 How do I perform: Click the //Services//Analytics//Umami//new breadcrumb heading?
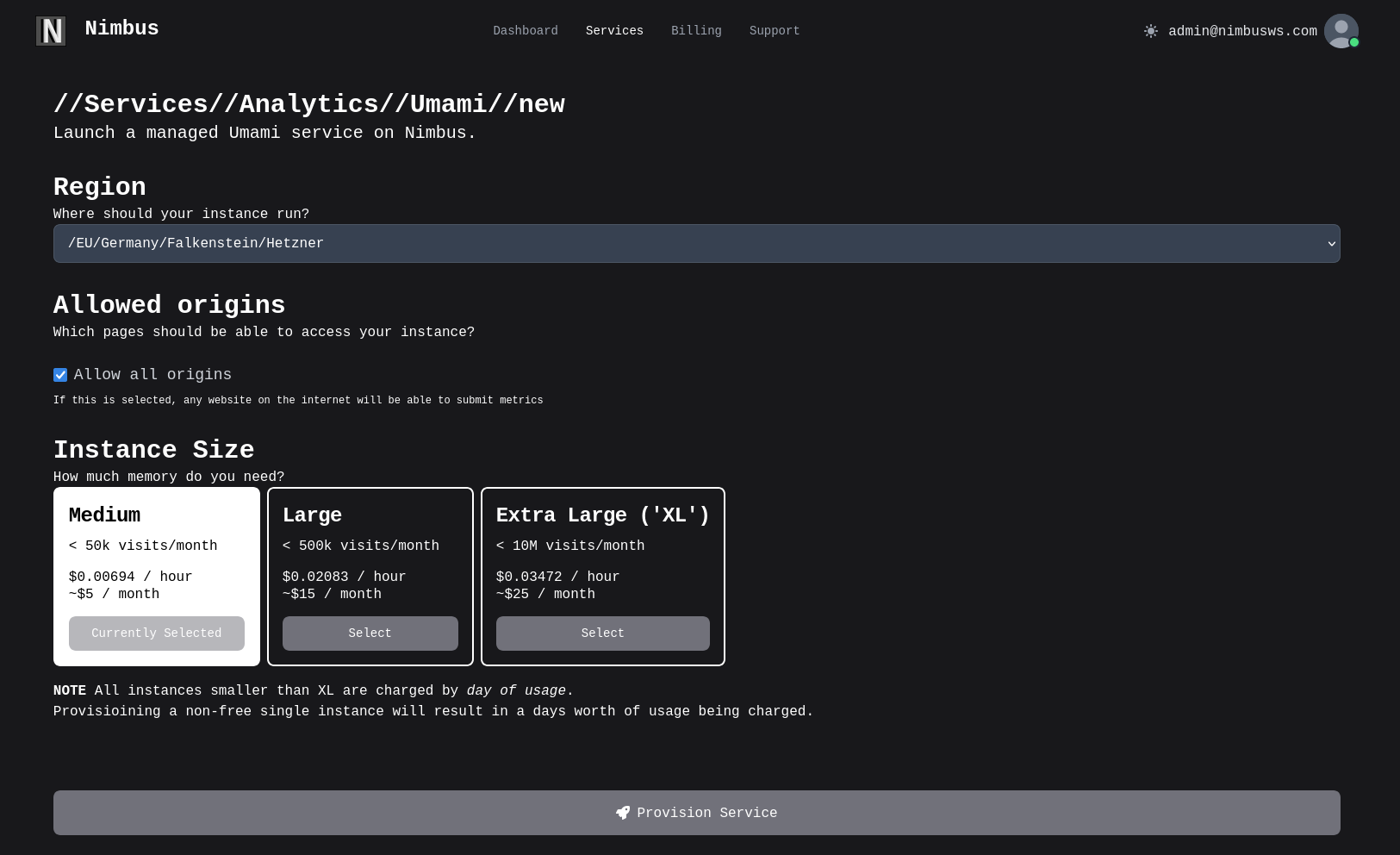(x=309, y=104)
